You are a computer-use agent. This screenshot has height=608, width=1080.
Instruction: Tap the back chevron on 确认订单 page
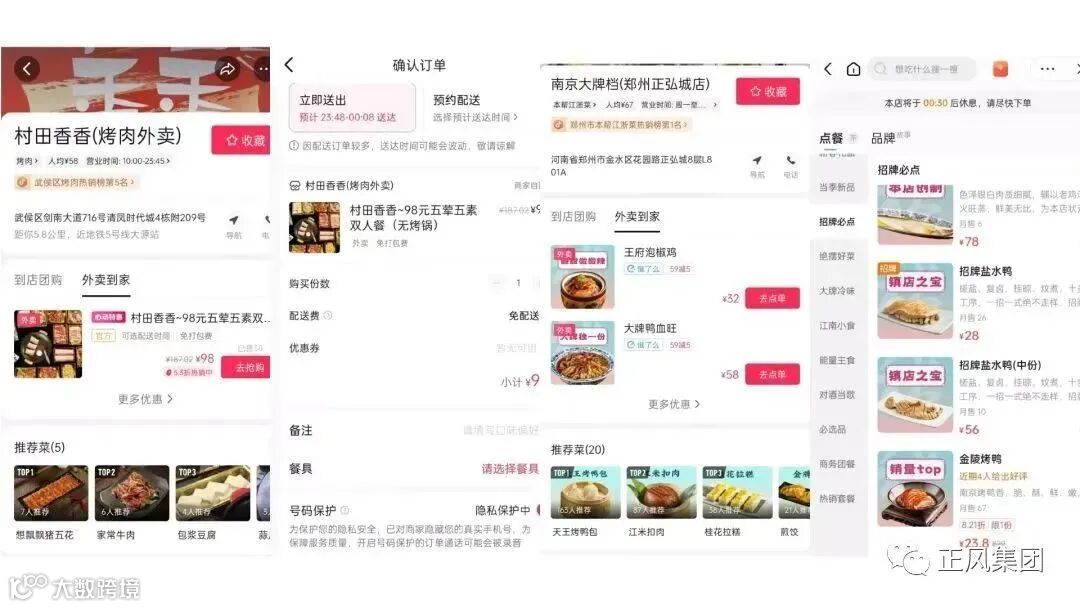(x=289, y=65)
